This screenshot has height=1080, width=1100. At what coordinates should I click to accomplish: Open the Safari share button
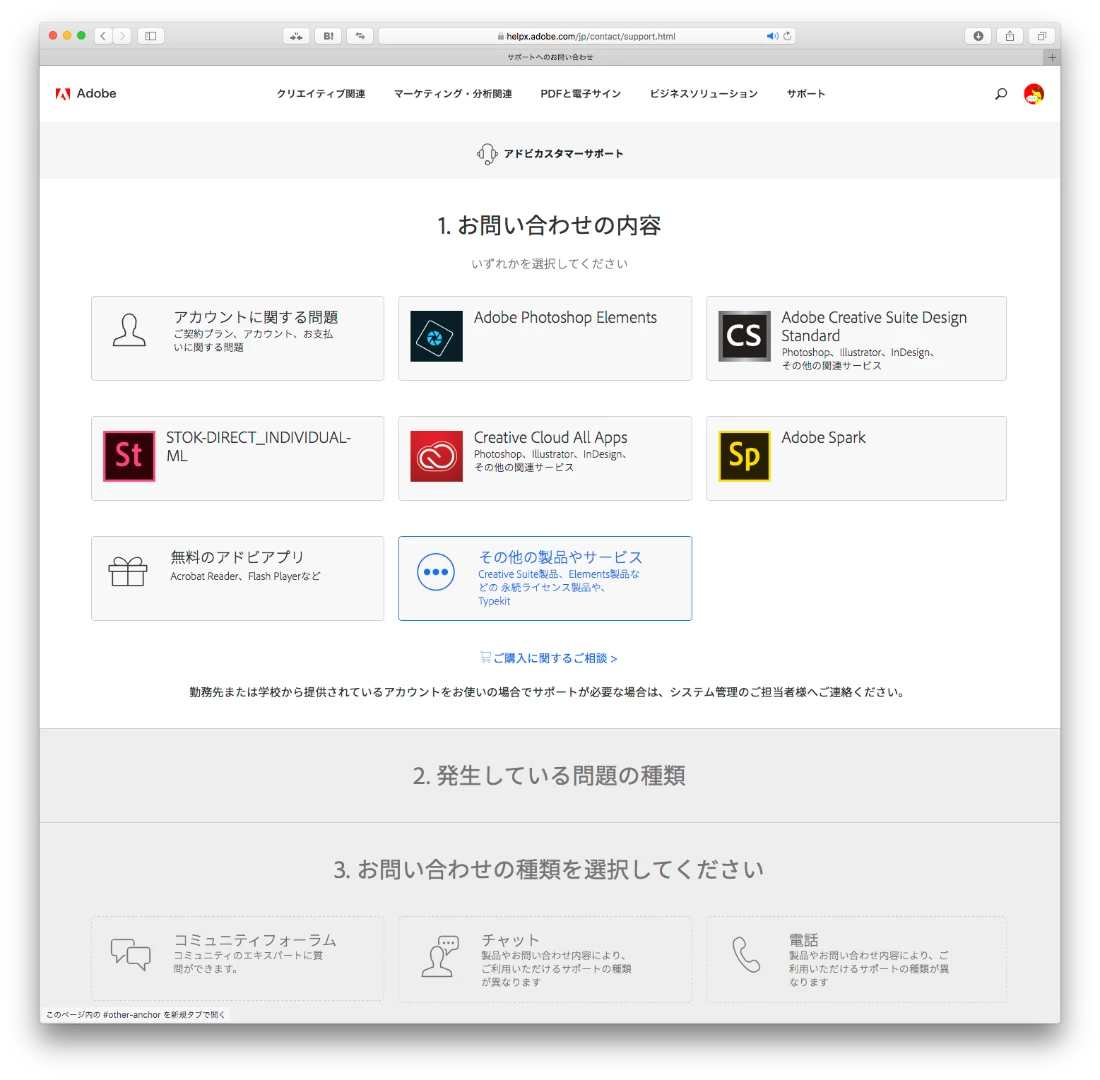pyautogui.click(x=1010, y=36)
